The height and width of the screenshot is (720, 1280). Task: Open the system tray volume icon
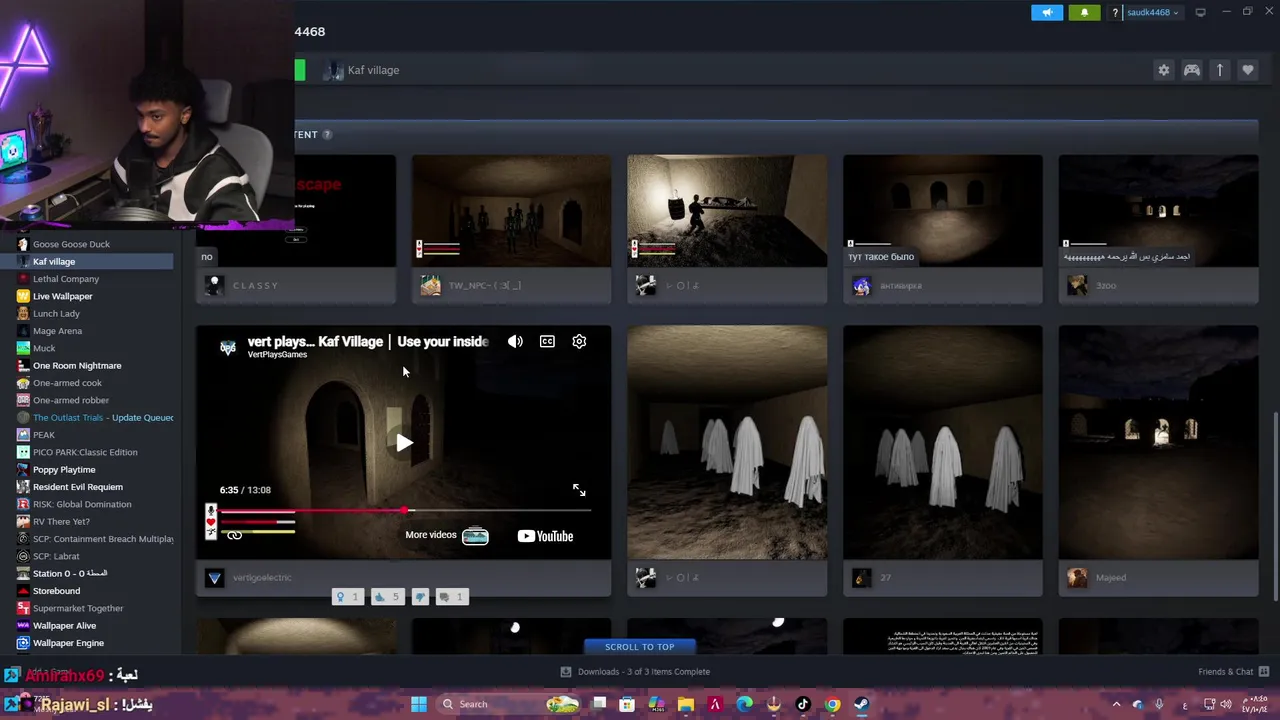pos(1225,704)
